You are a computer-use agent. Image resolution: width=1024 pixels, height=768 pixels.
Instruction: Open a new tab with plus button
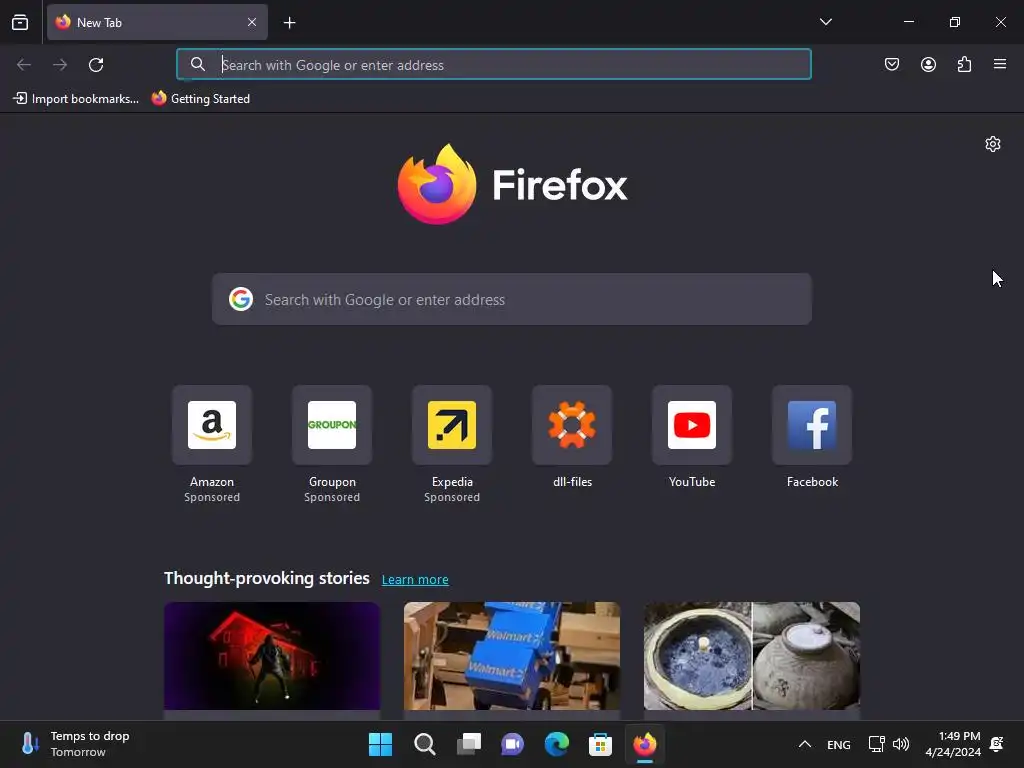289,23
